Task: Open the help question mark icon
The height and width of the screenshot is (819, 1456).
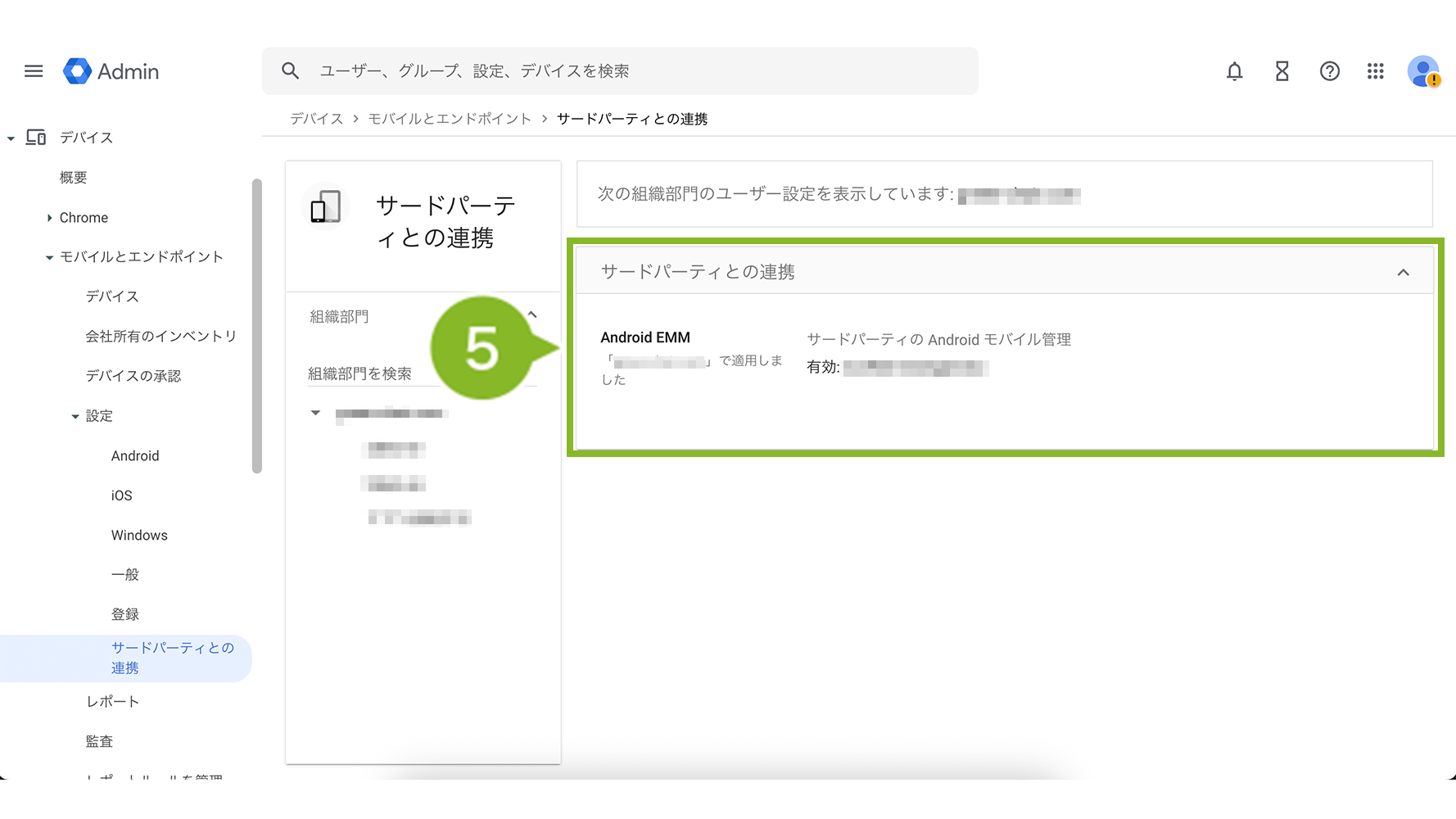Action: (x=1329, y=71)
